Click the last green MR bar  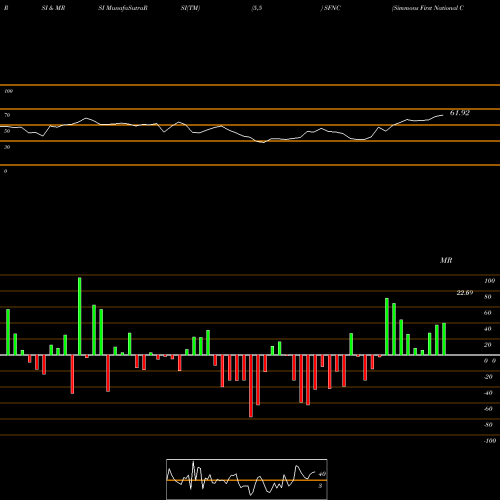(x=444, y=339)
